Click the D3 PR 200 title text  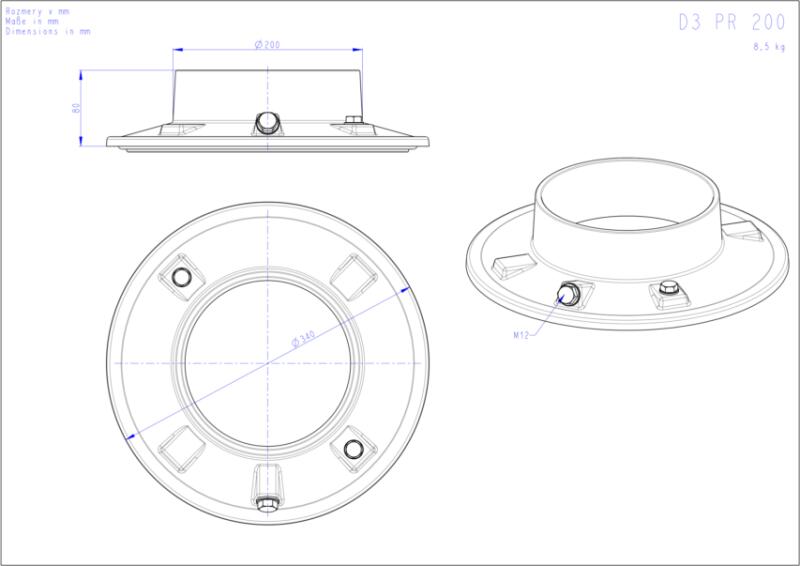click(731, 24)
